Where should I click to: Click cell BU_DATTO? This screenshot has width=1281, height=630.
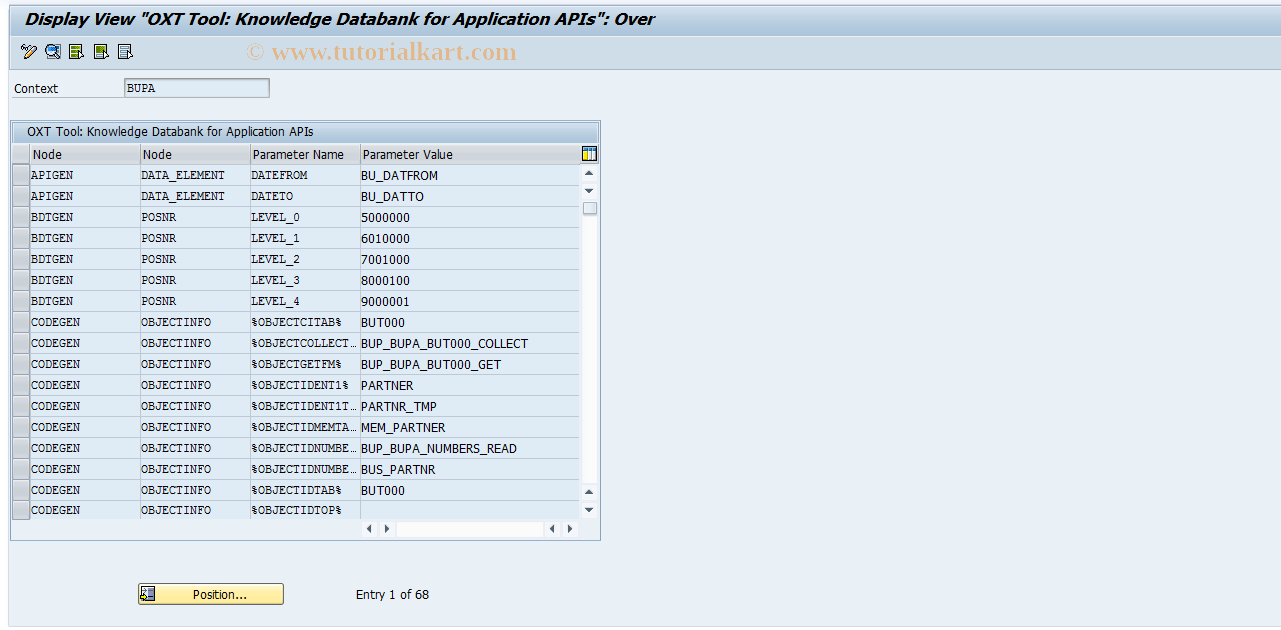[x=469, y=196]
